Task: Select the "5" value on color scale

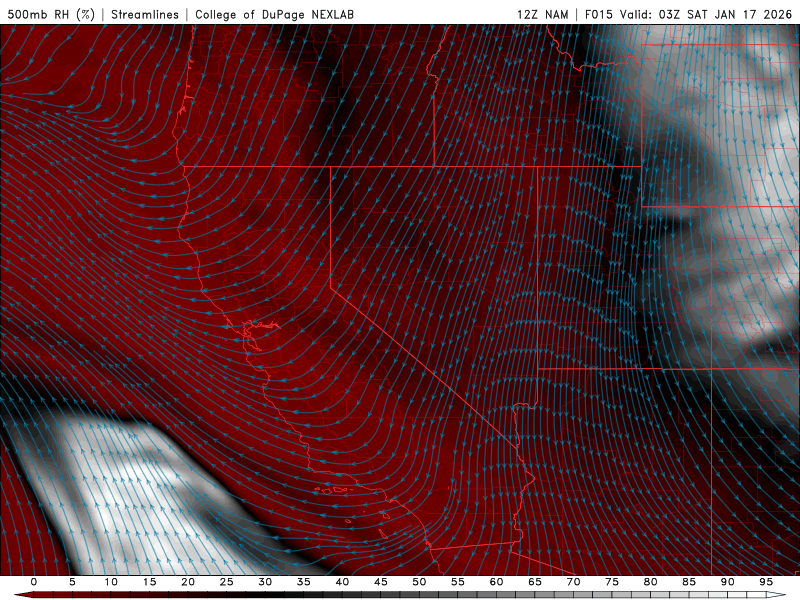Action: pos(72,582)
